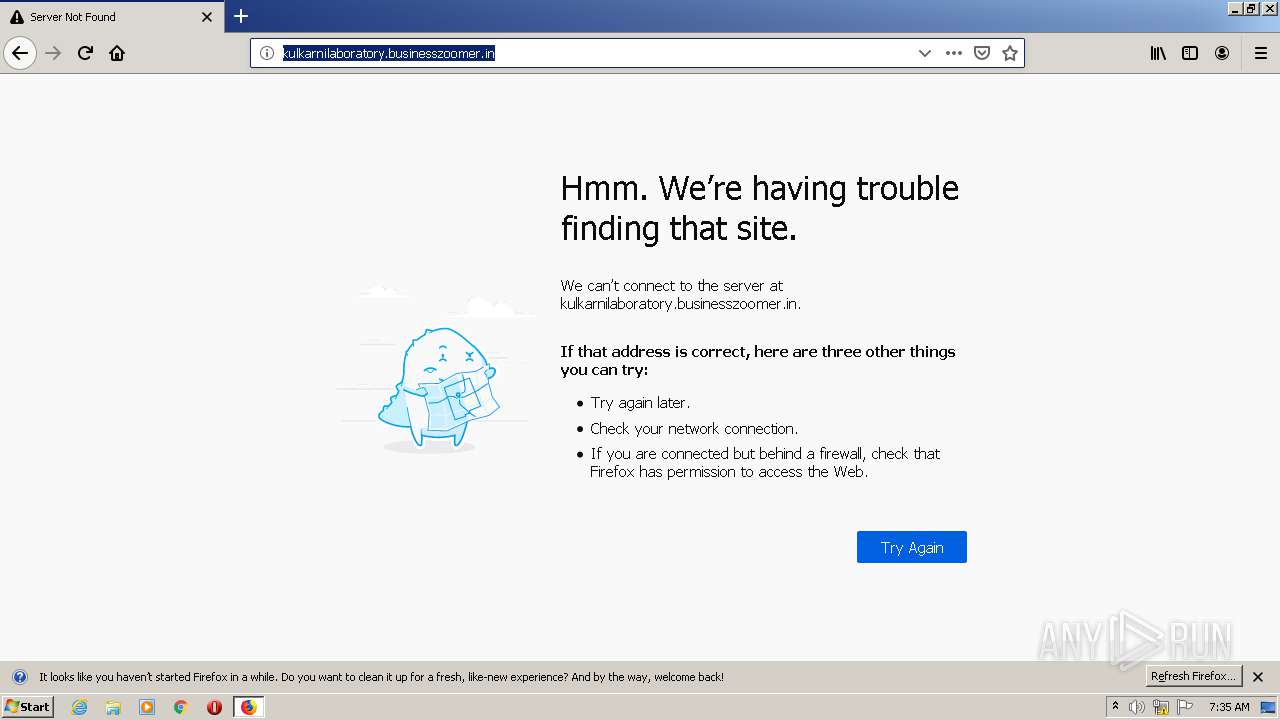Go back to the previous page

point(20,53)
